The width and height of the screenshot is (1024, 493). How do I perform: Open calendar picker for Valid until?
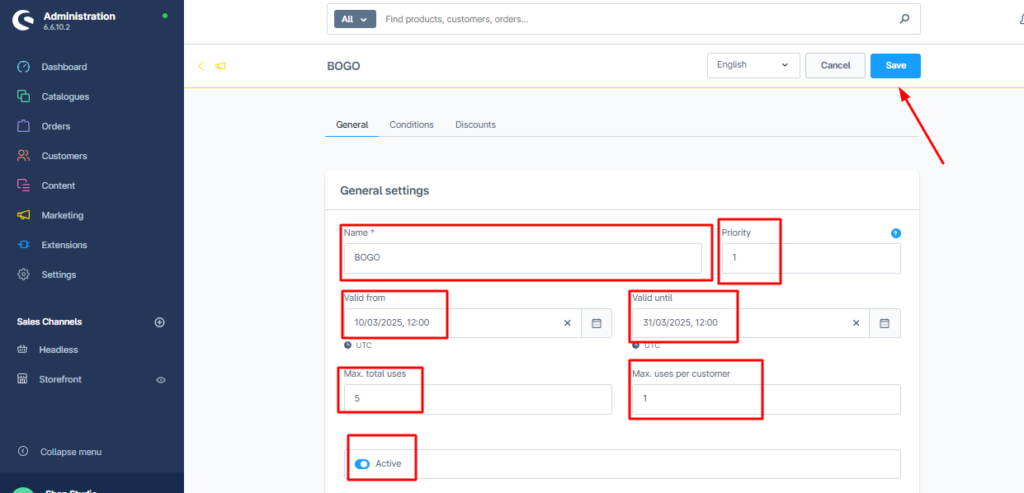[885, 323]
